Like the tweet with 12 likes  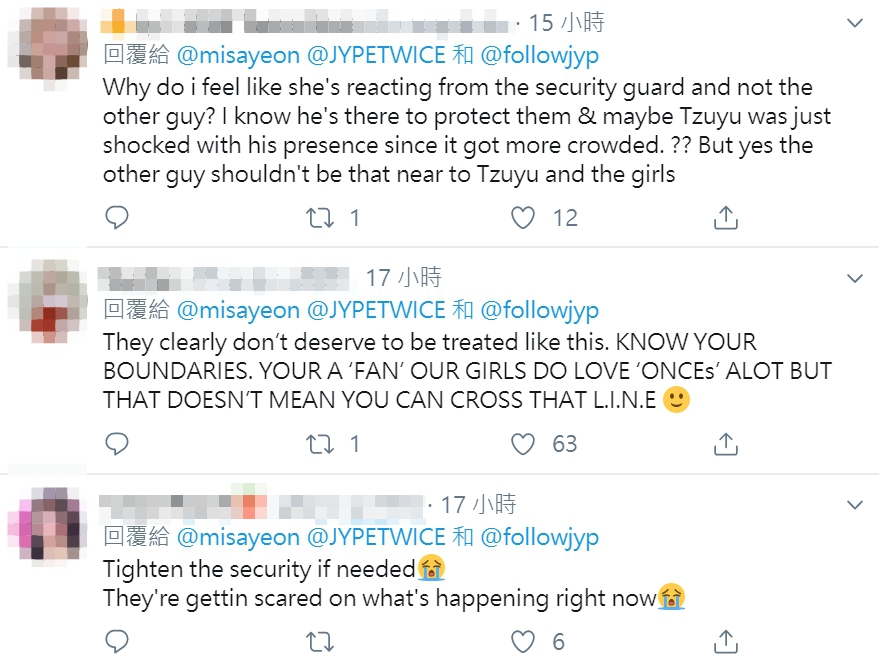(523, 217)
